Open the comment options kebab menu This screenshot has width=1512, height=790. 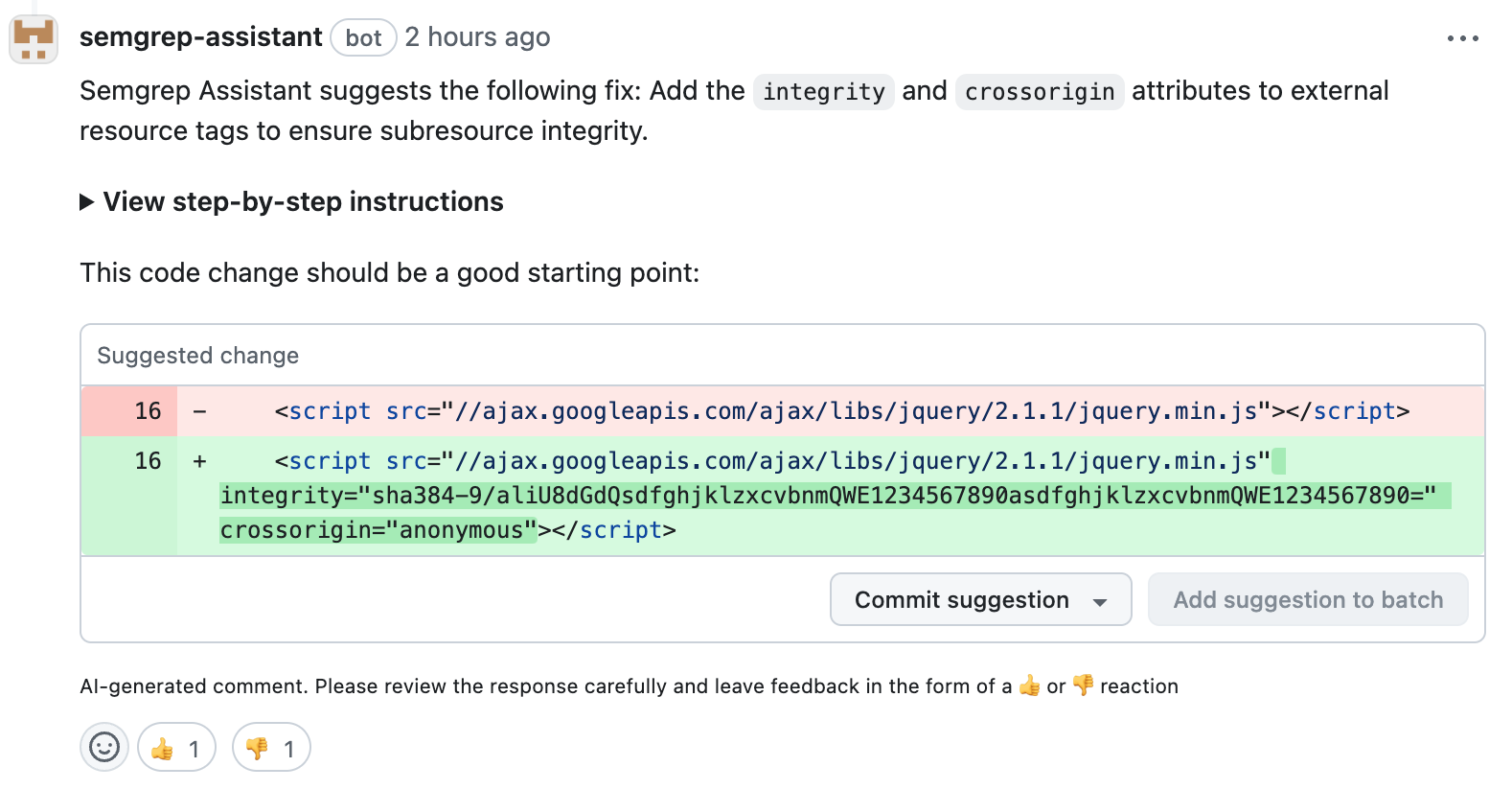[x=1464, y=38]
